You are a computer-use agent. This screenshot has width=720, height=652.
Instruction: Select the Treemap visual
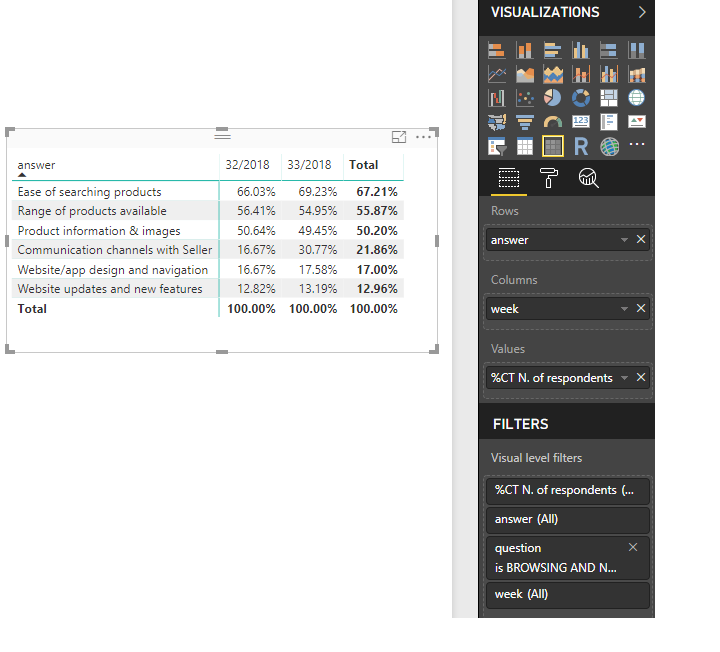point(609,98)
